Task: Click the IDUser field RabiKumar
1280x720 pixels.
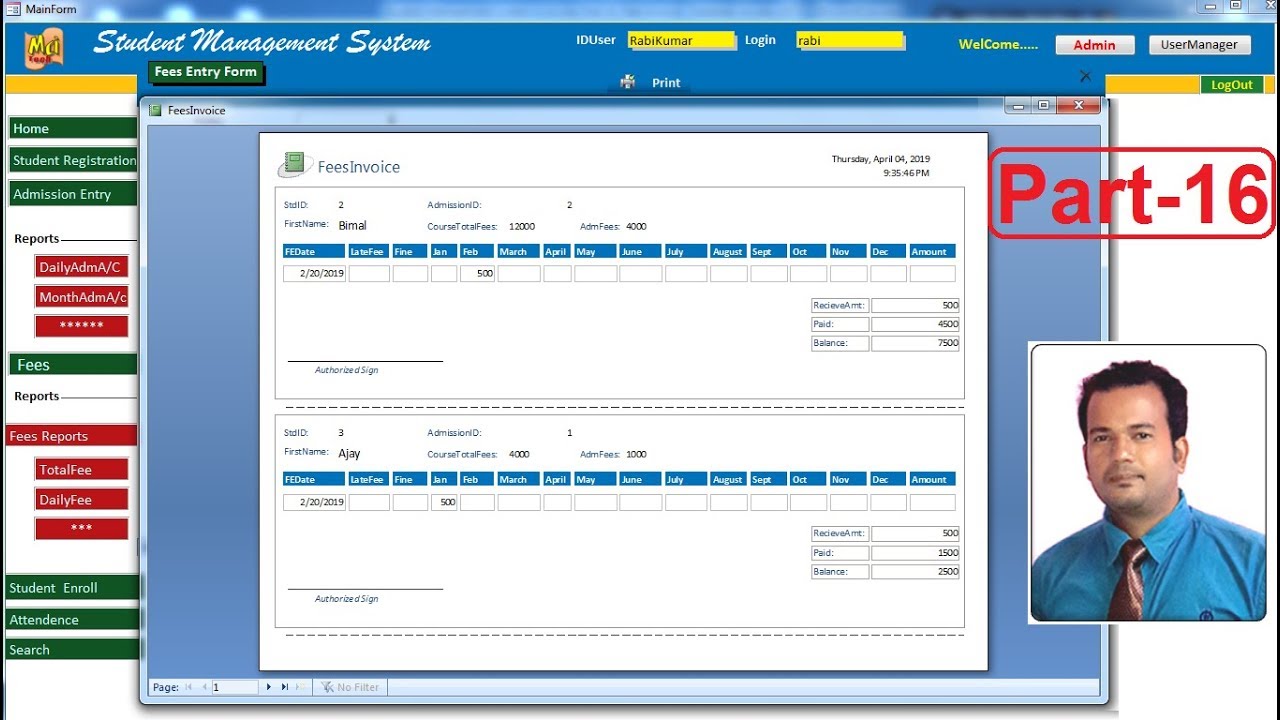Action: tap(681, 41)
